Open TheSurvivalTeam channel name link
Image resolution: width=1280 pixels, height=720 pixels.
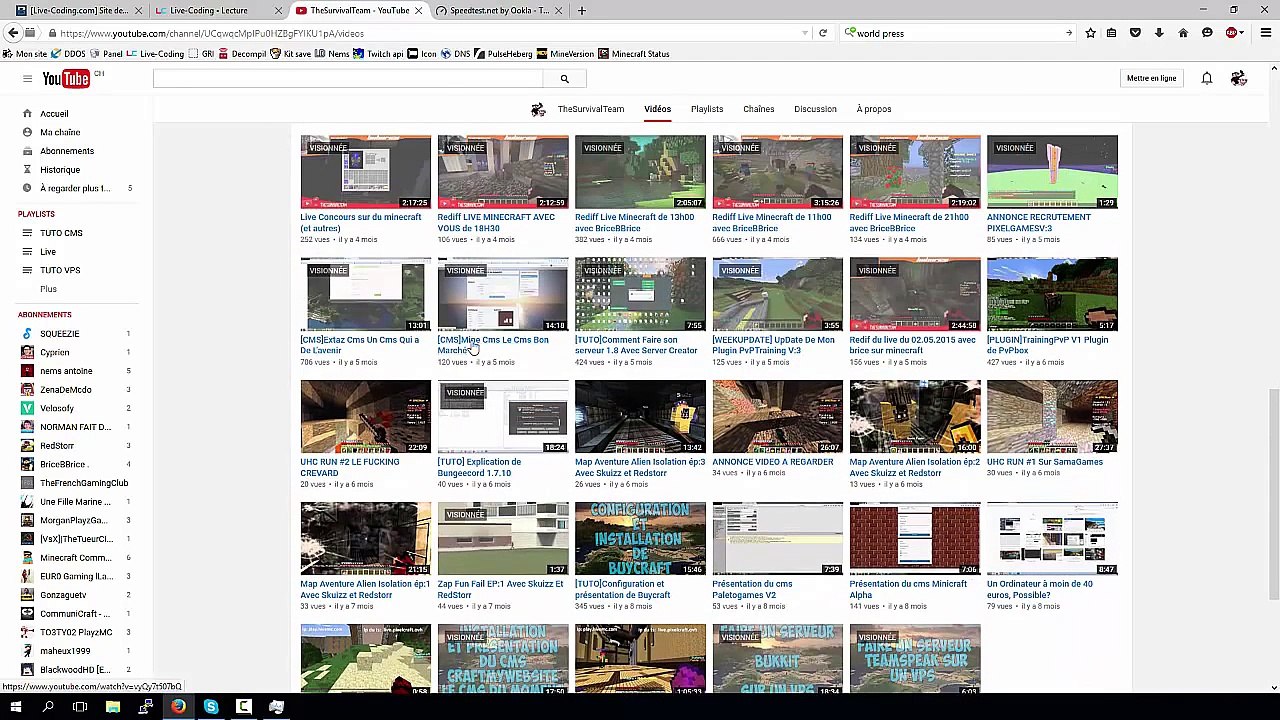tap(591, 109)
